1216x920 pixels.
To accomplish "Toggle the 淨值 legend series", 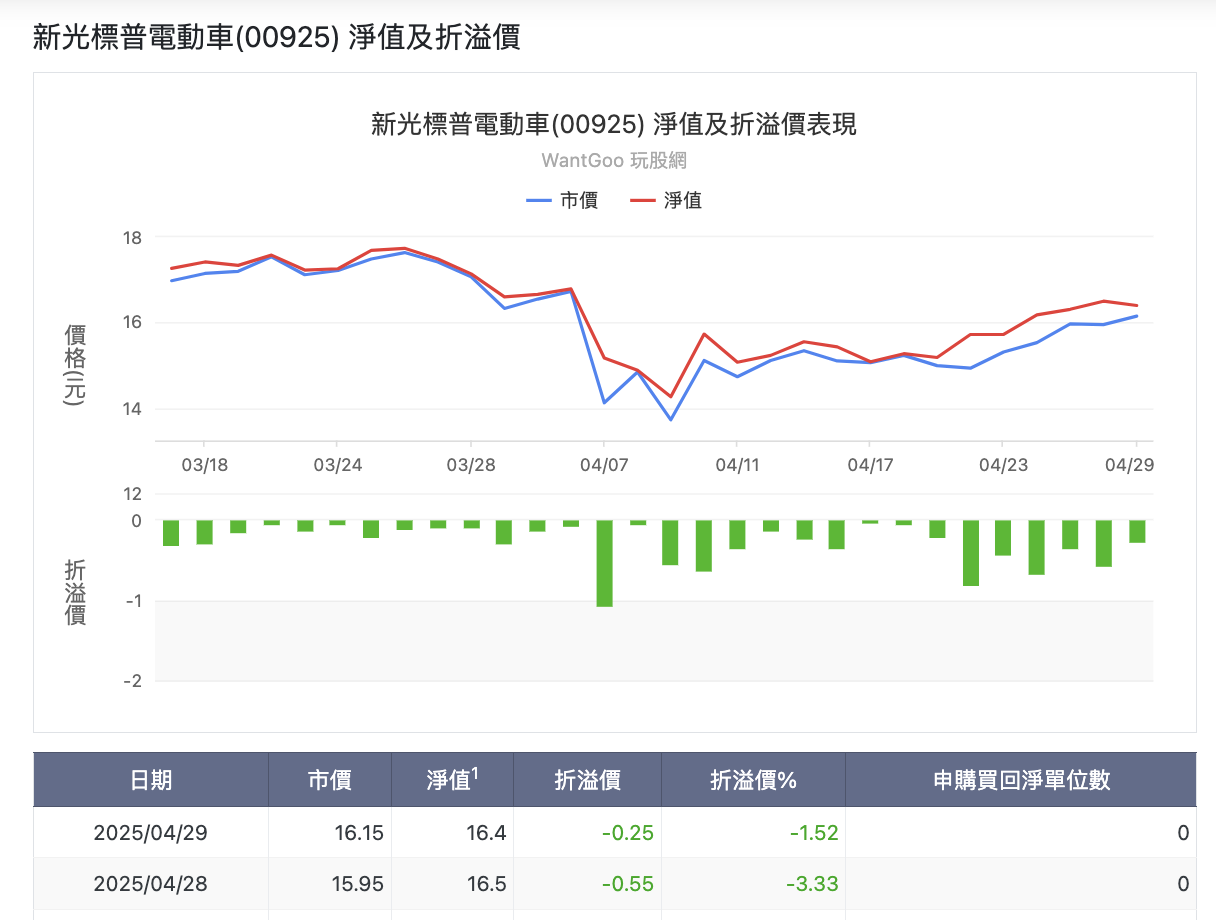I will [x=666, y=200].
